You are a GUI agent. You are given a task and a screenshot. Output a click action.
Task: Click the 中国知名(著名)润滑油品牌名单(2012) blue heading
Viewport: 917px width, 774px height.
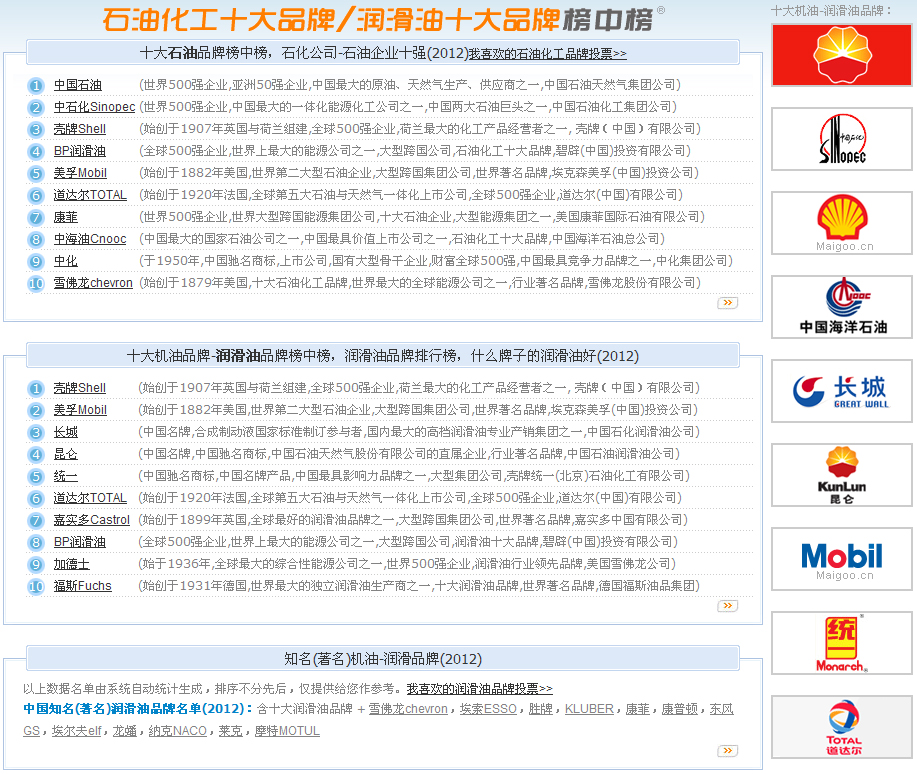138,709
